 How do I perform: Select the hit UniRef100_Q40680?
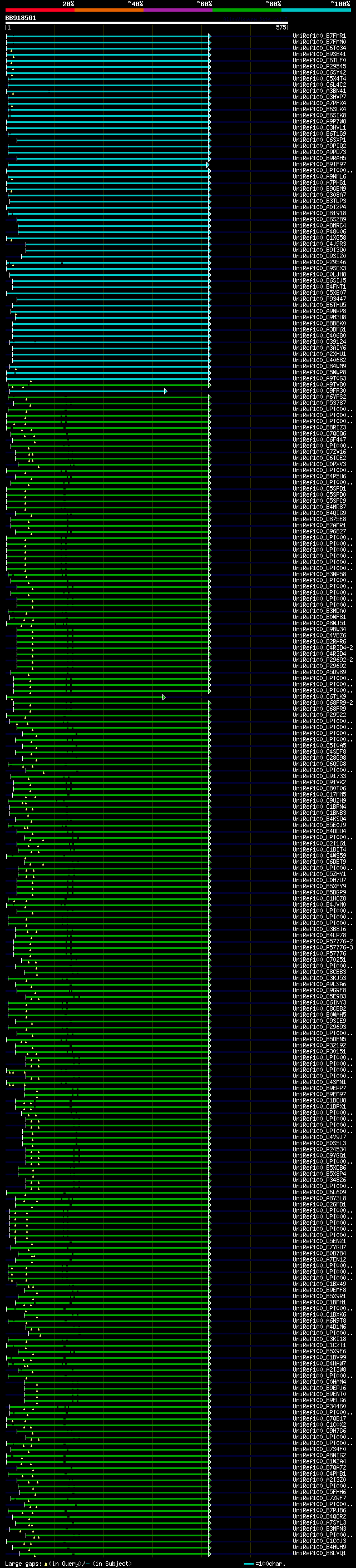tap(319, 336)
